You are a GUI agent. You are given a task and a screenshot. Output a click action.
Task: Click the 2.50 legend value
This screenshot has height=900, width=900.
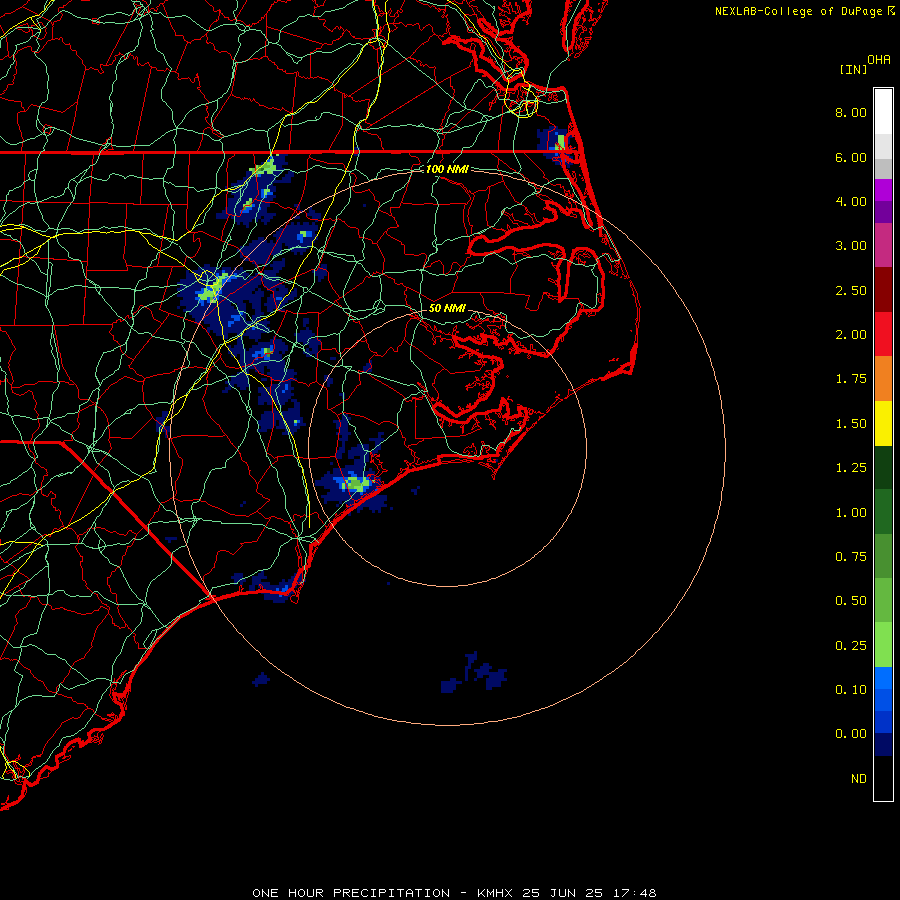[x=851, y=290]
